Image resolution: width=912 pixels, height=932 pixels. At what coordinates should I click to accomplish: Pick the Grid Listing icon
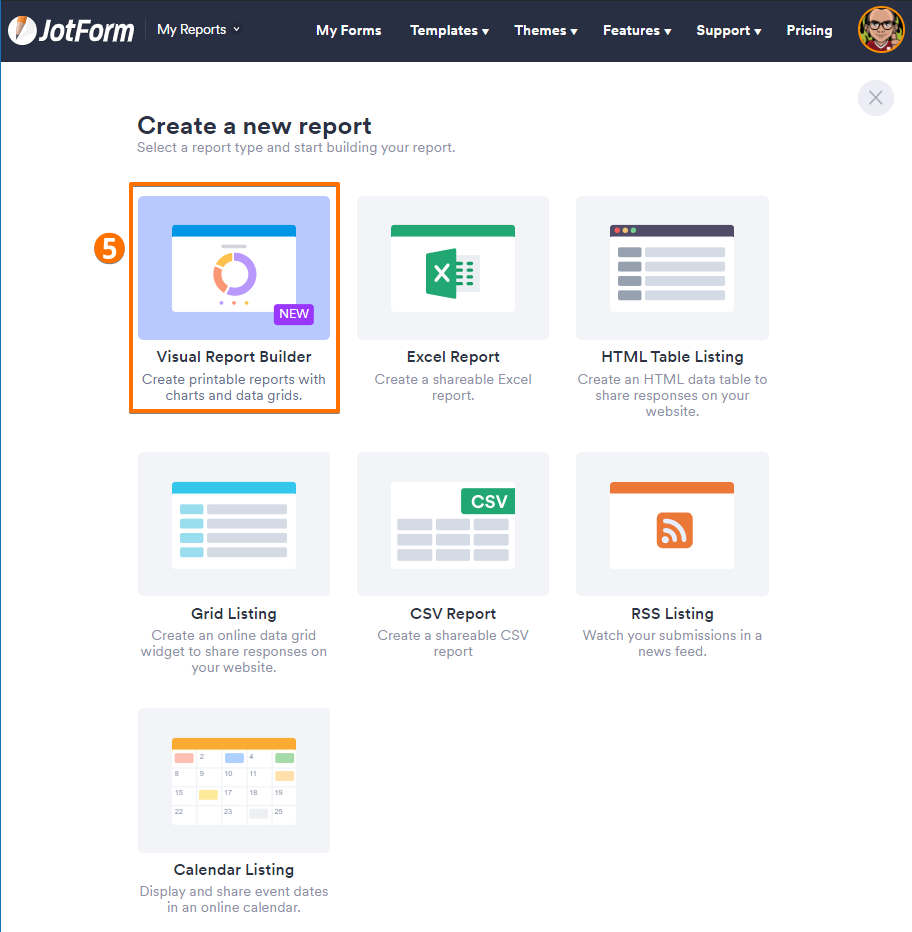click(x=234, y=525)
